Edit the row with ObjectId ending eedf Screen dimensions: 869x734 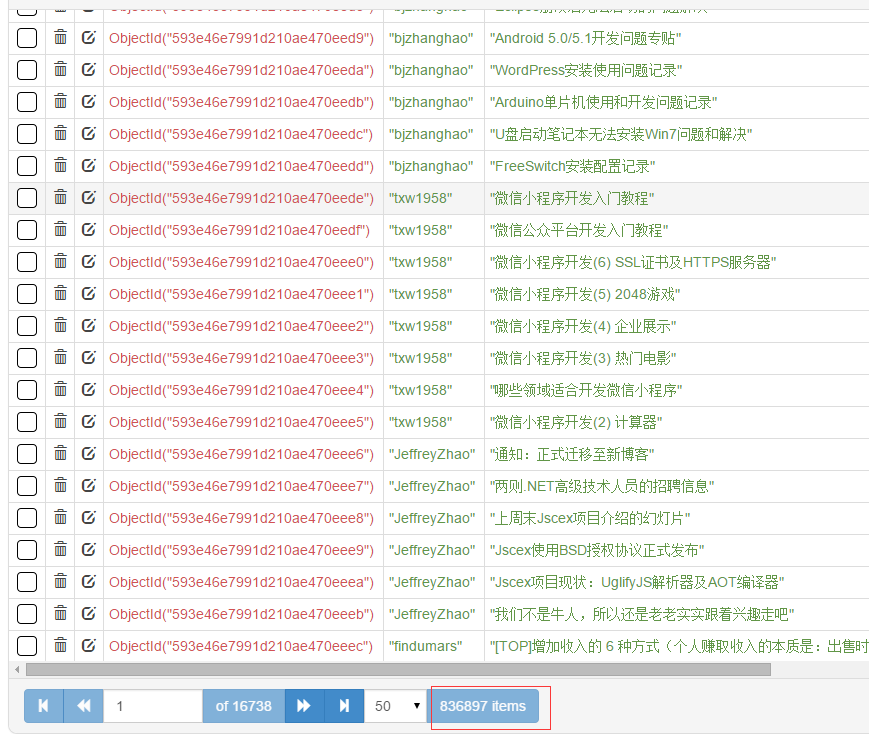89,230
